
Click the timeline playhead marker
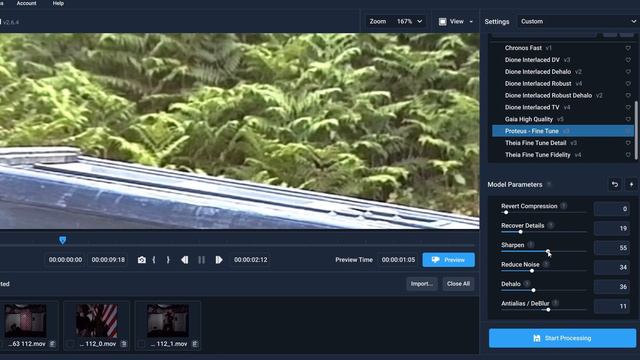tap(62, 240)
